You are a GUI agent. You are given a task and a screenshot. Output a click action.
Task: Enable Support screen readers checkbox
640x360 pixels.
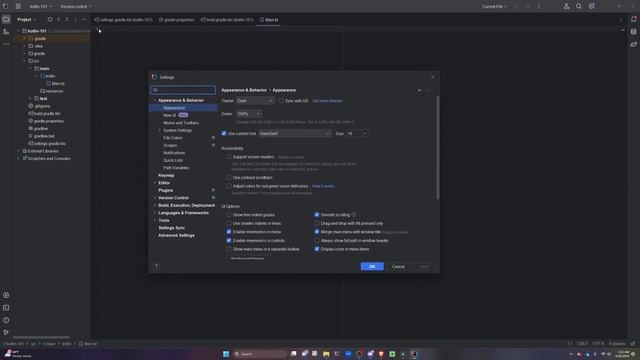click(229, 157)
